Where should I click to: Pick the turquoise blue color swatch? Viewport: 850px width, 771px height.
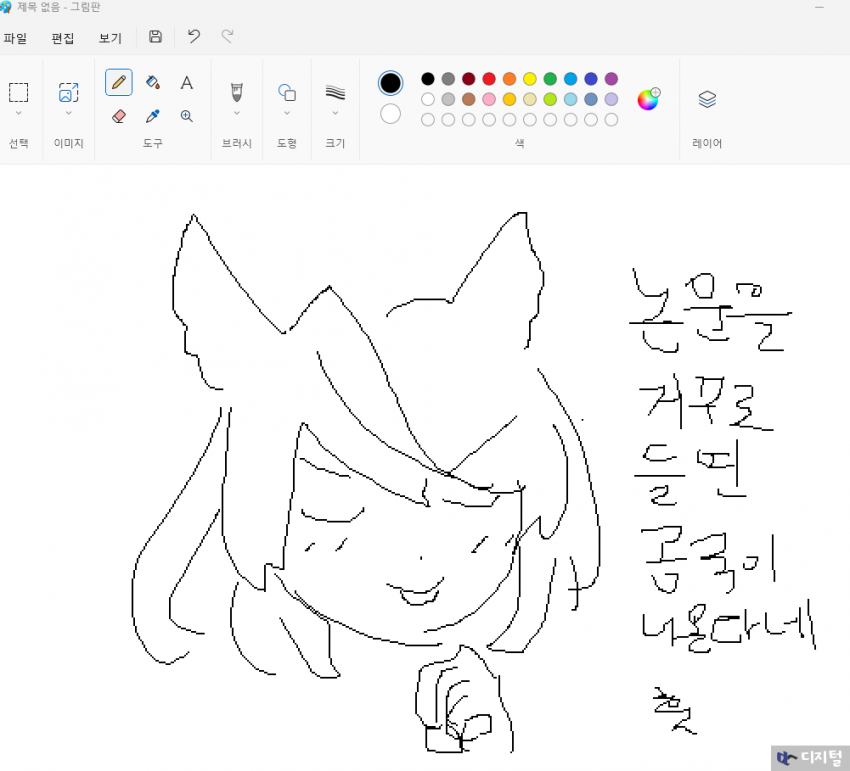click(x=570, y=79)
